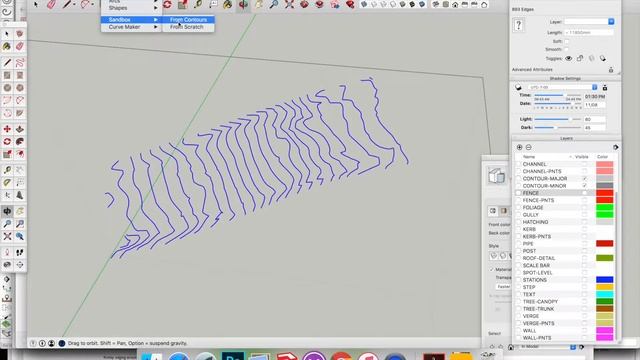640x360 pixels.
Task: Uncheck the CONTOUR-MINOR layer Visible checkbox
Action: (x=584, y=186)
